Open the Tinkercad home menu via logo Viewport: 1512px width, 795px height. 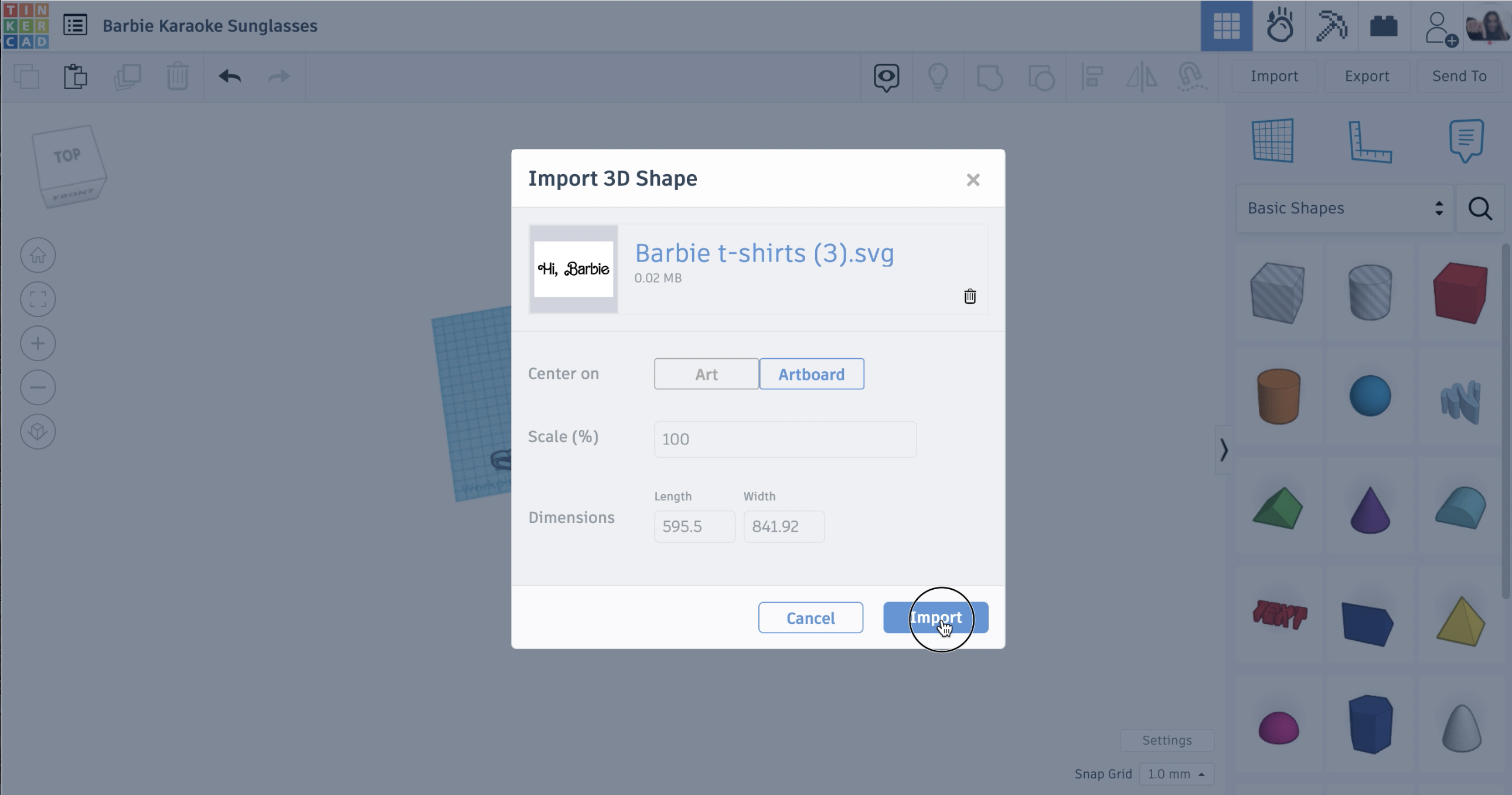tap(25, 26)
